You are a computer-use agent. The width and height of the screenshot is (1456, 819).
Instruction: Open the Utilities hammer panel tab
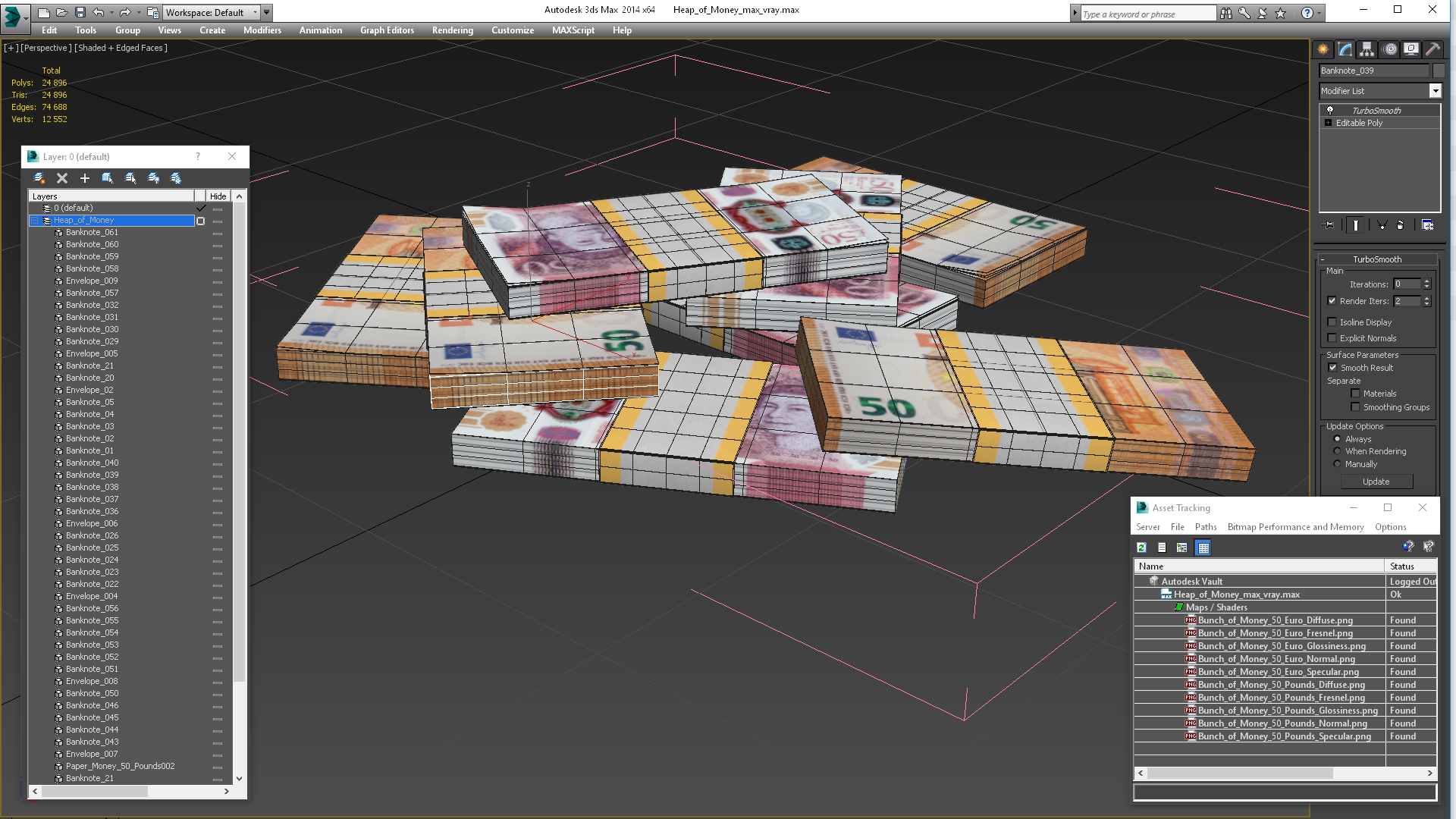1432,49
